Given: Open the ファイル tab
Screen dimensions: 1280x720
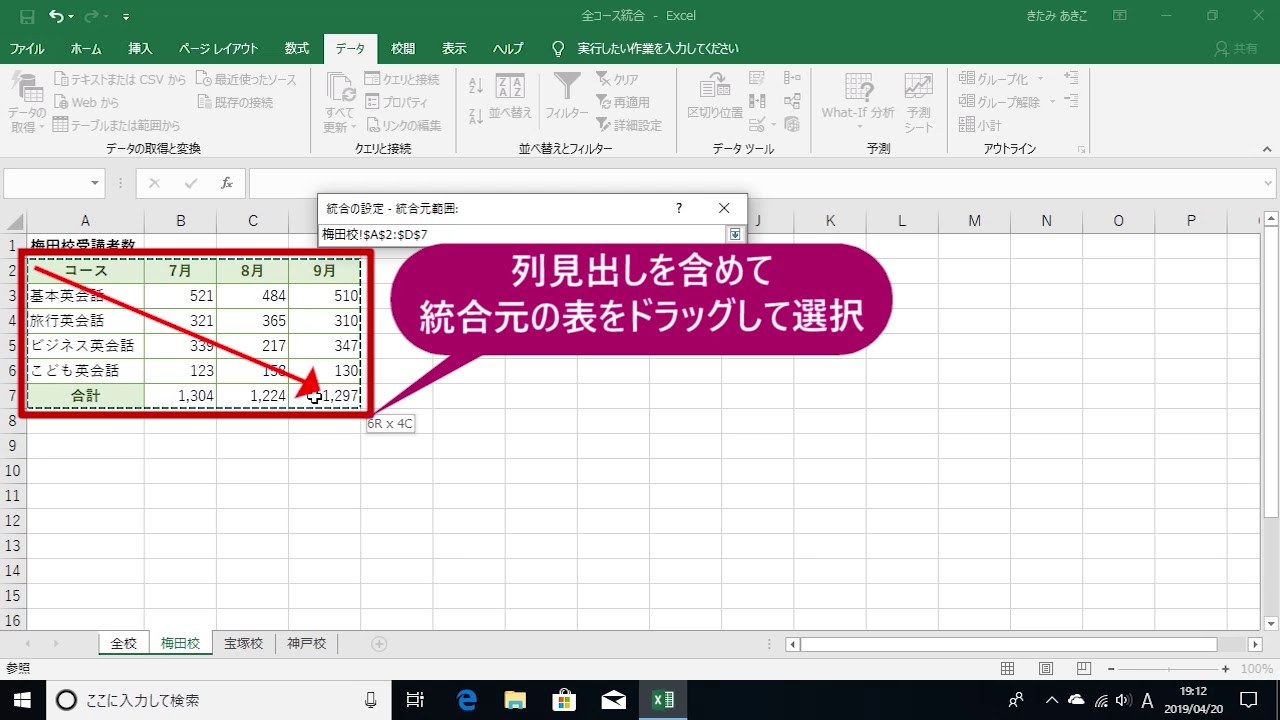Looking at the screenshot, I should coord(27,49).
